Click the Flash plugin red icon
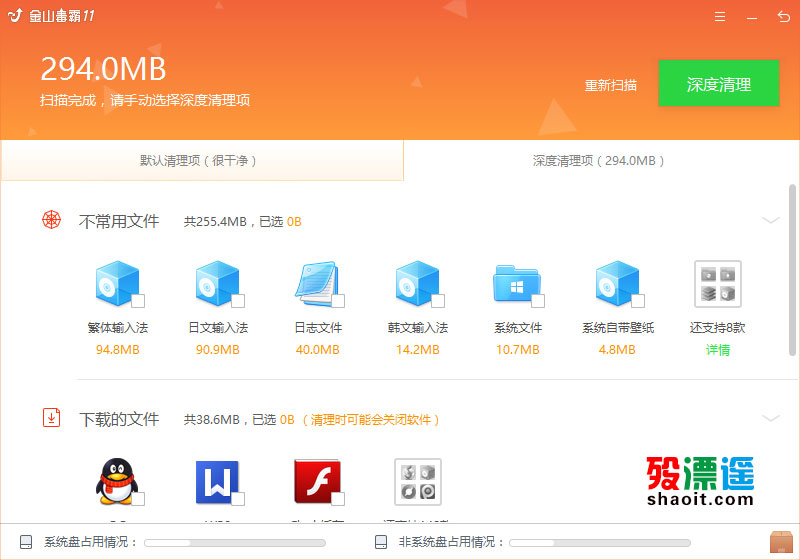This screenshot has width=800, height=560. (317, 481)
